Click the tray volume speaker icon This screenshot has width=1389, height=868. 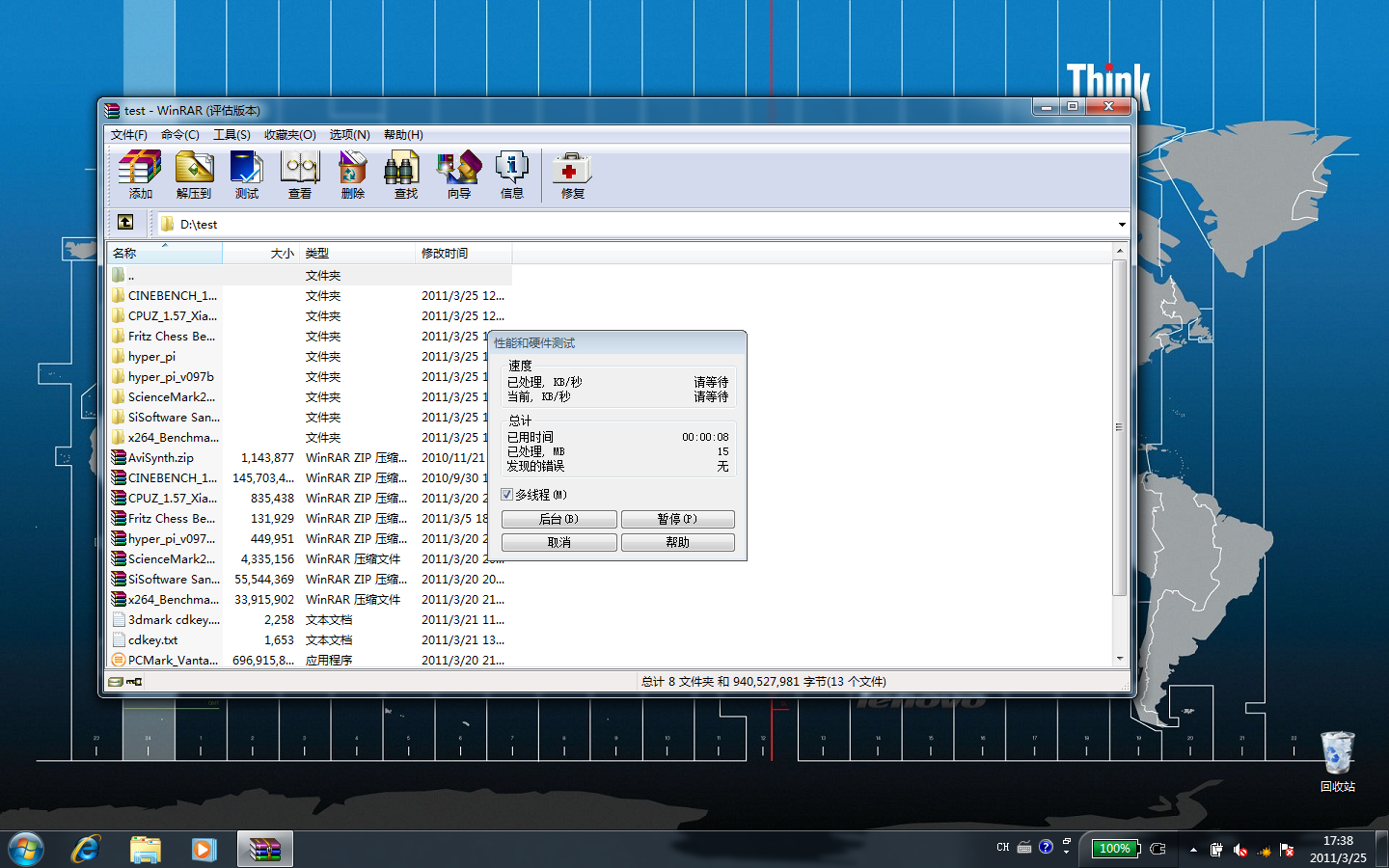[x=1240, y=850]
